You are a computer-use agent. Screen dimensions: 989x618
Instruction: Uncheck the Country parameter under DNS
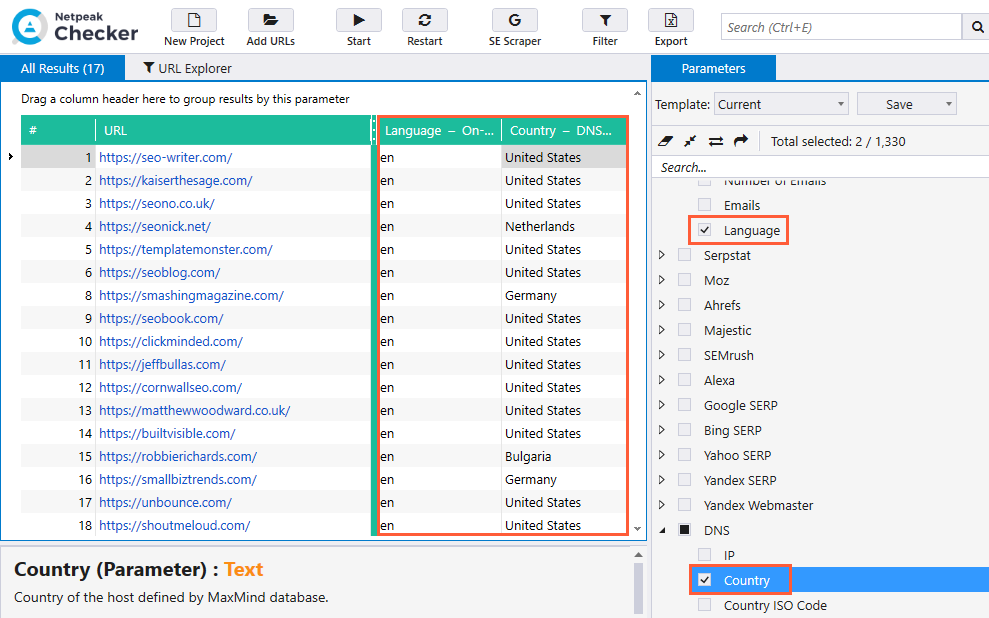coord(705,580)
